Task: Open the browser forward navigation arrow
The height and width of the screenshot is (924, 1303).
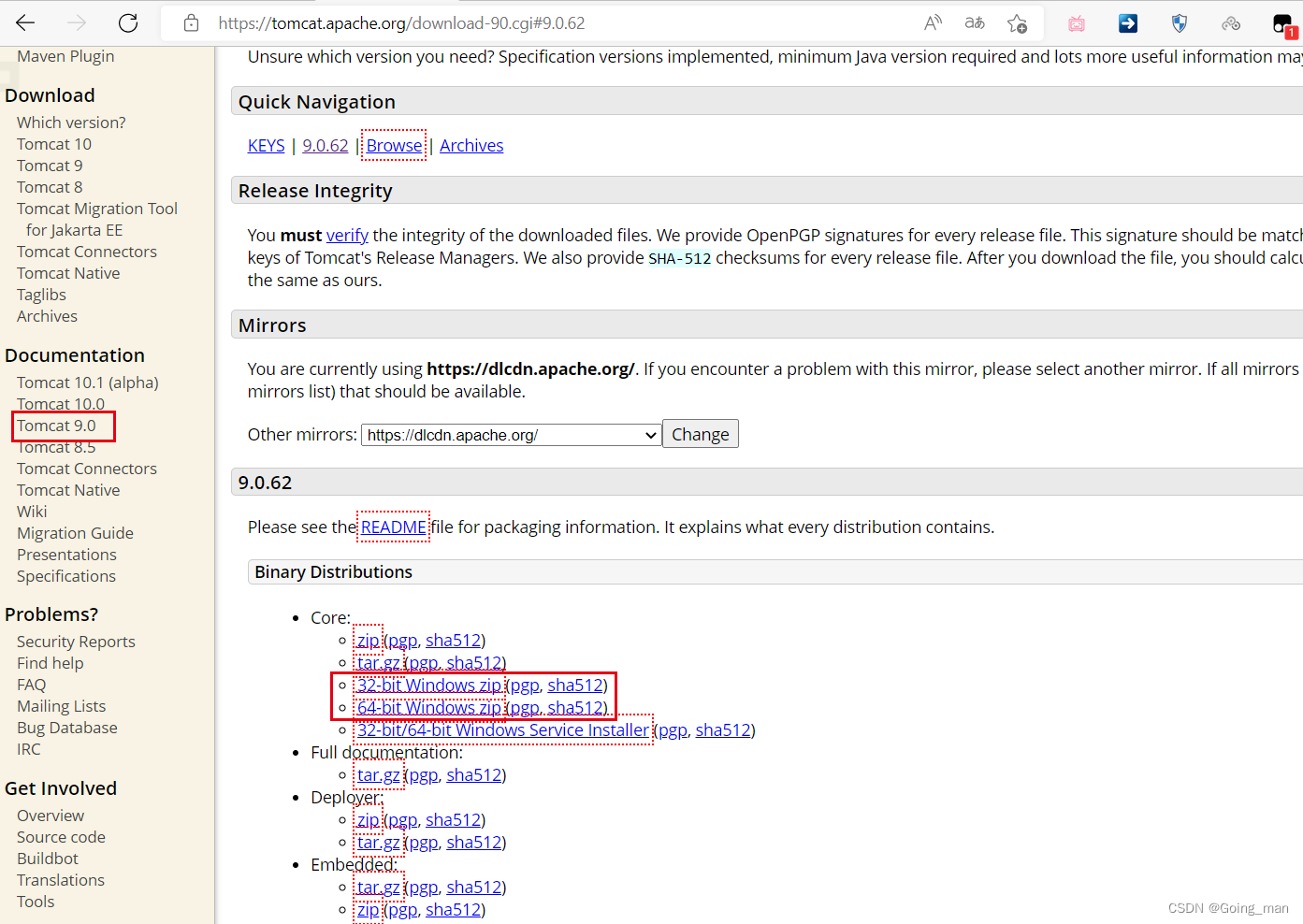Action: coord(77,23)
